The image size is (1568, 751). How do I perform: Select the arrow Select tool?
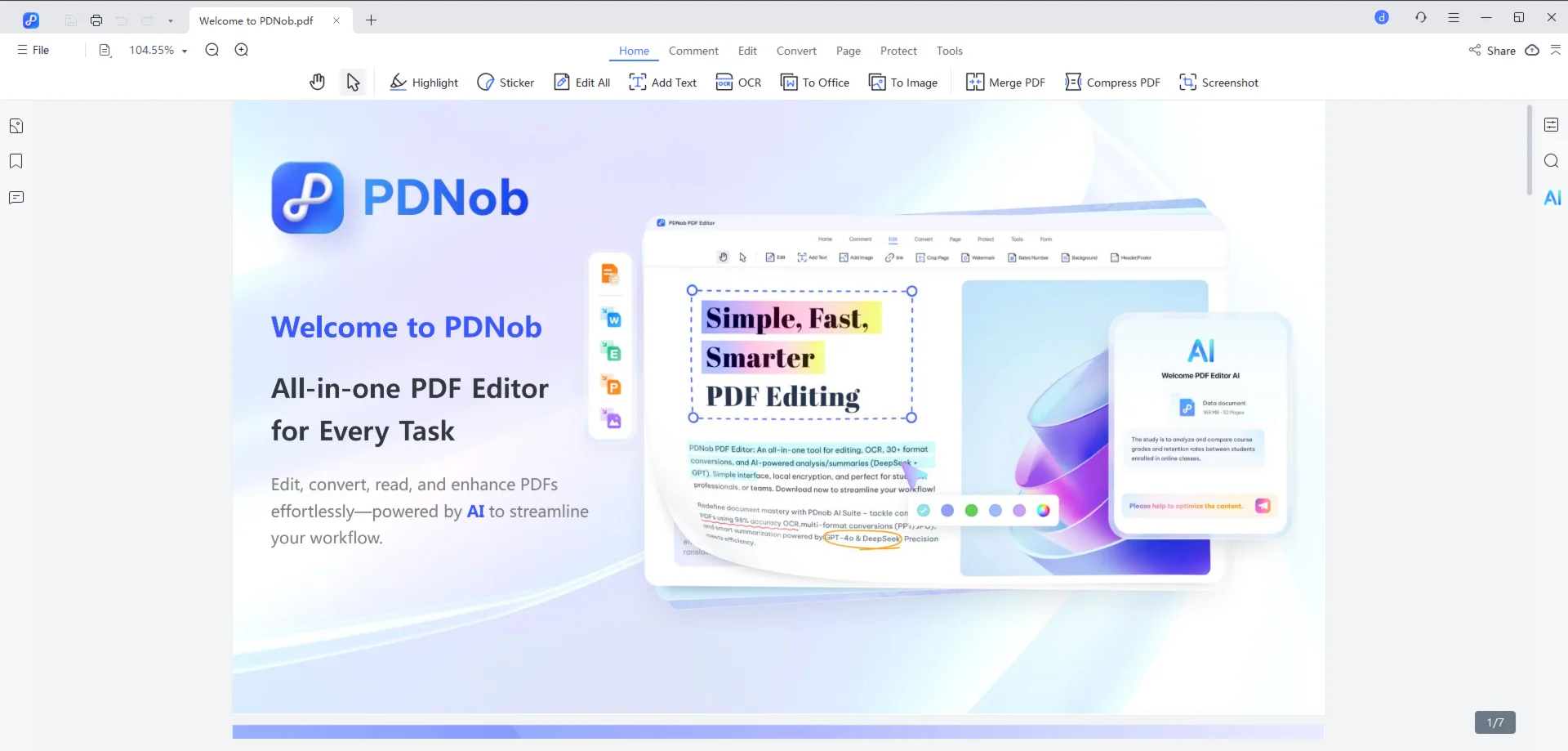point(353,82)
